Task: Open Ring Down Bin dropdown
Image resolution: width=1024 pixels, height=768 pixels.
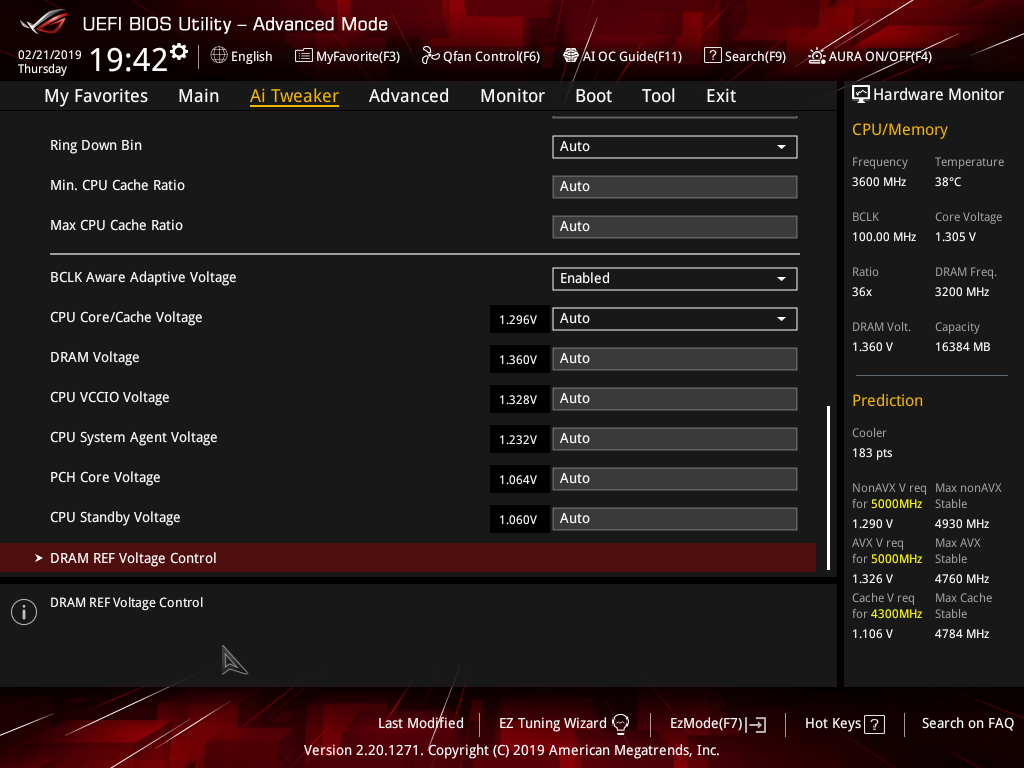Action: click(x=675, y=146)
